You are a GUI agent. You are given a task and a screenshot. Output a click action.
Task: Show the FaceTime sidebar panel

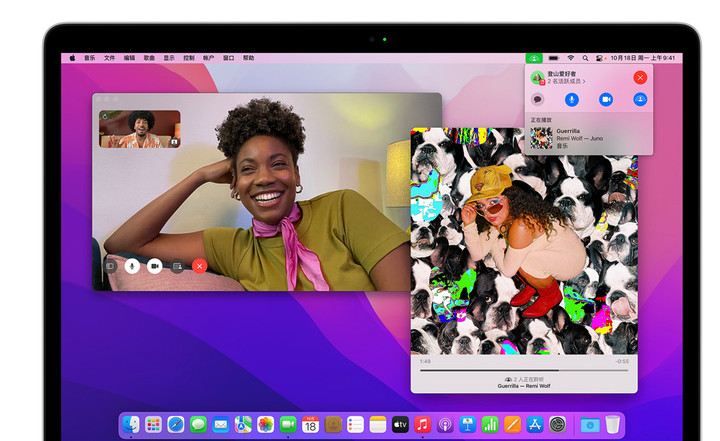tap(110, 266)
